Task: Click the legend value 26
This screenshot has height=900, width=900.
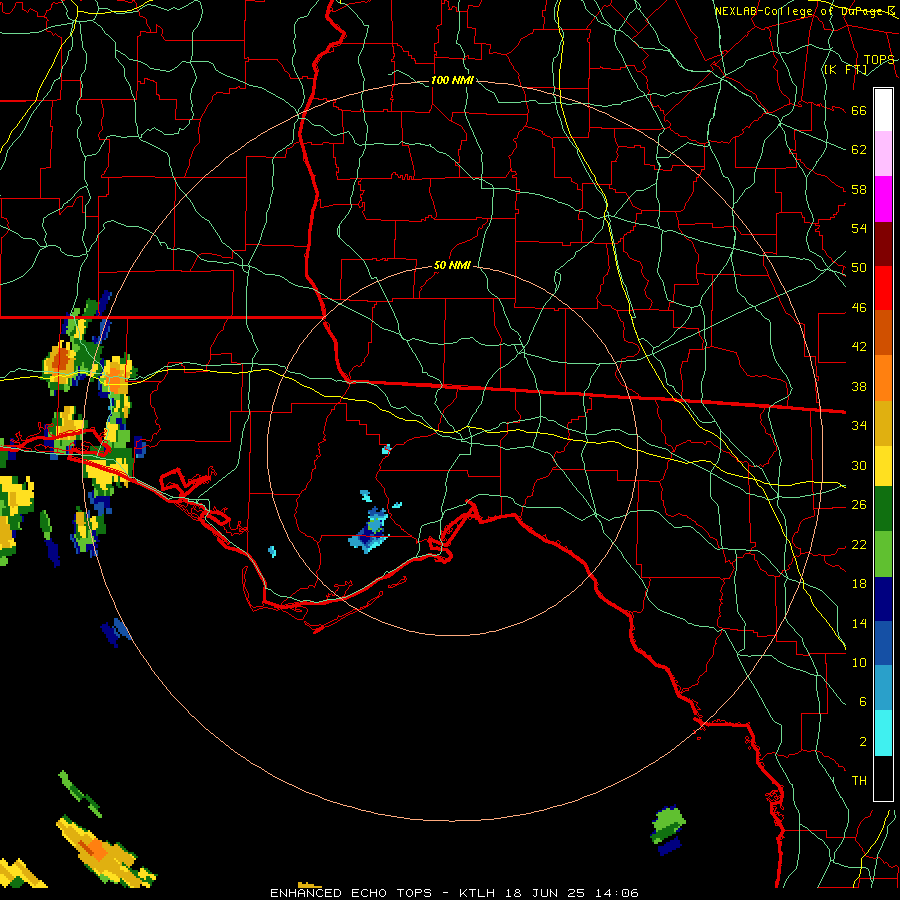Action: point(859,505)
